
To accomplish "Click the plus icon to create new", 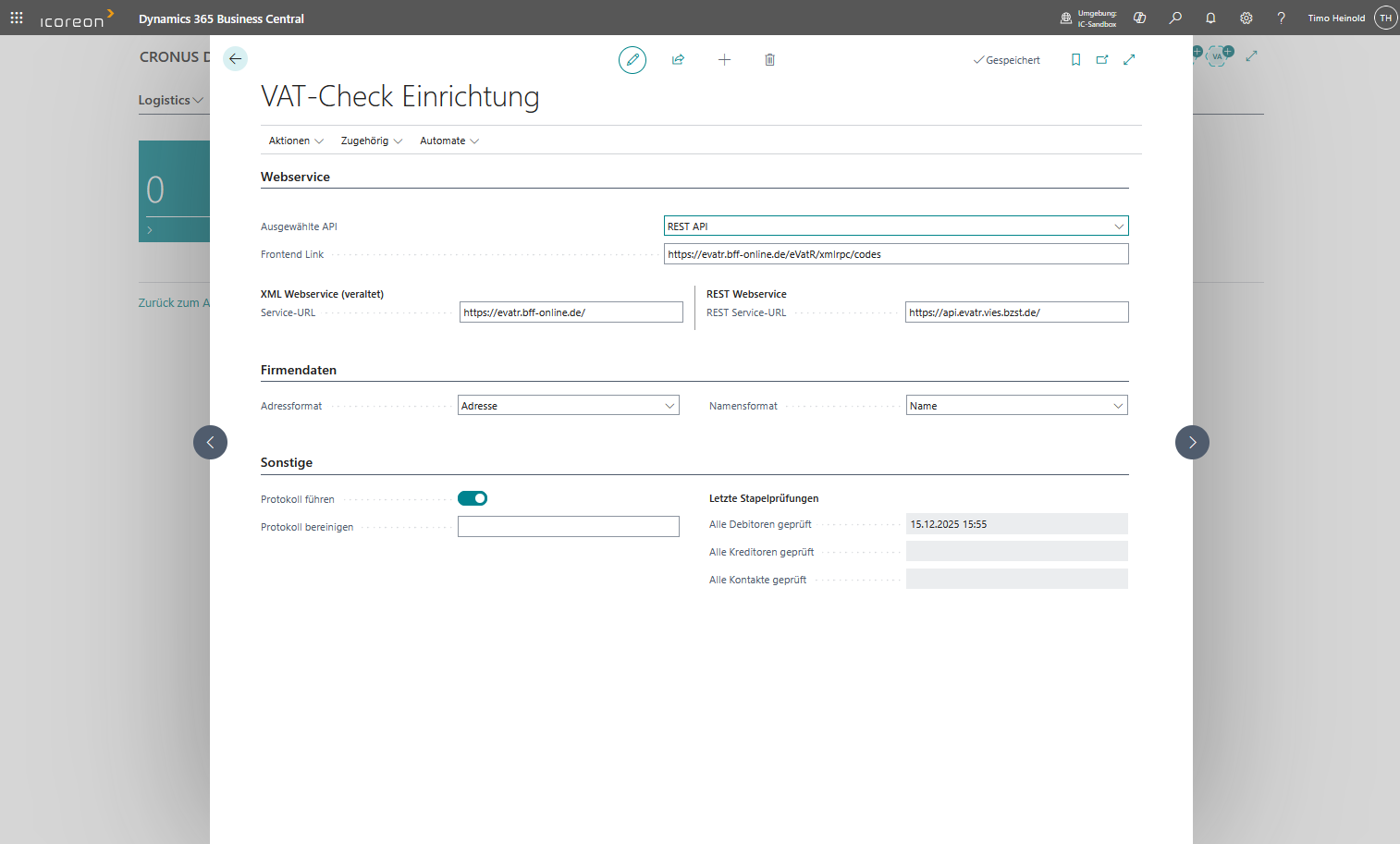I will tap(724, 60).
